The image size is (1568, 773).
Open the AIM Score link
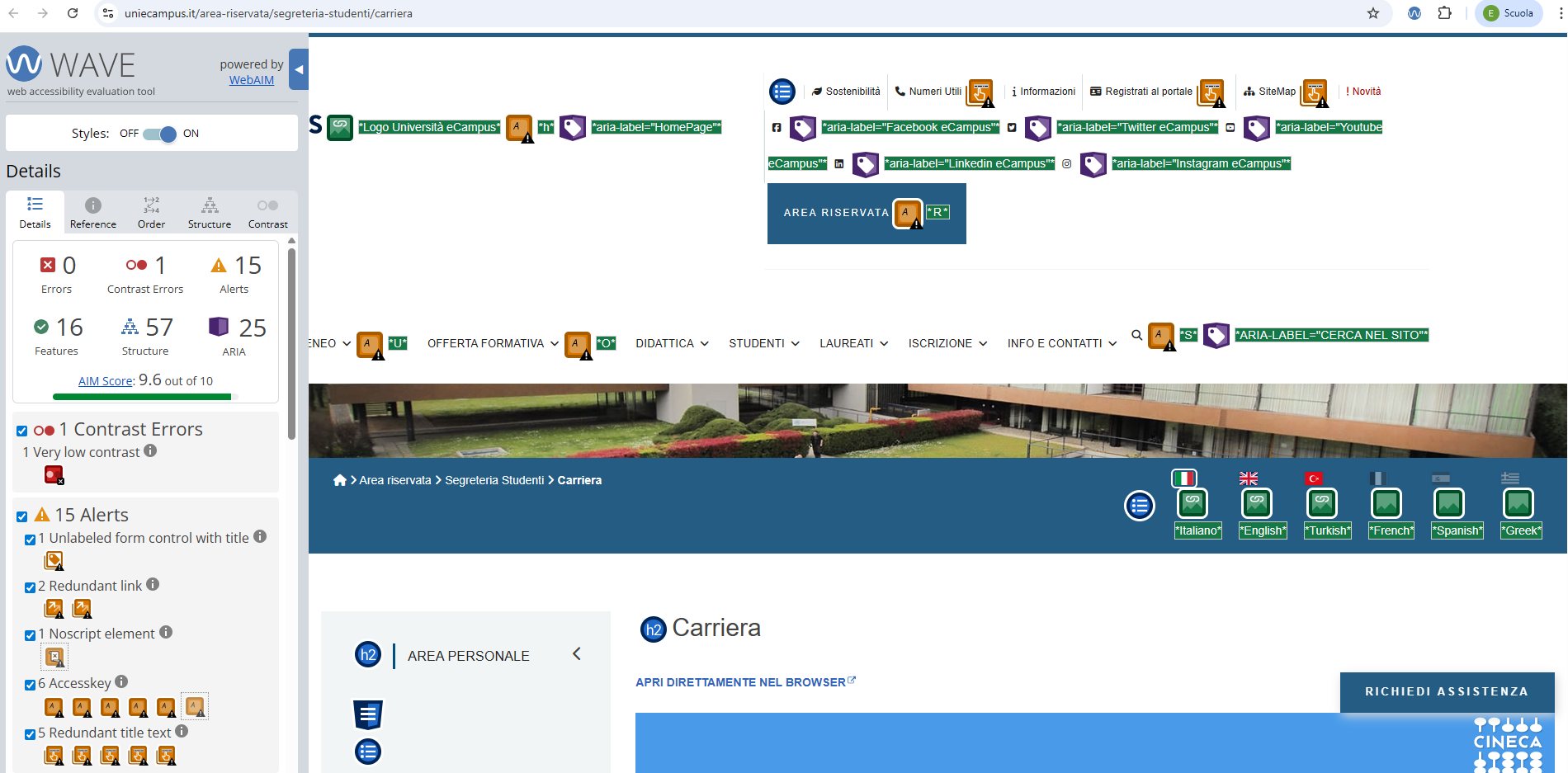point(106,381)
